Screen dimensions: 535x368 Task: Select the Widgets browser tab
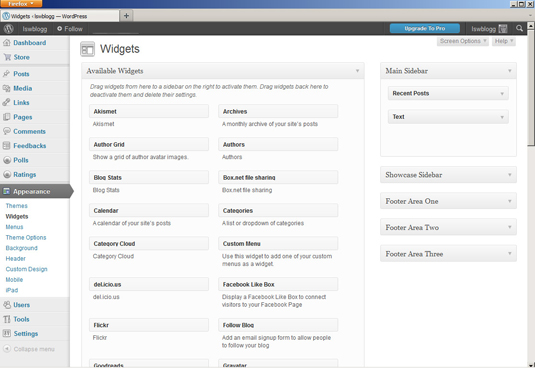click(x=60, y=16)
